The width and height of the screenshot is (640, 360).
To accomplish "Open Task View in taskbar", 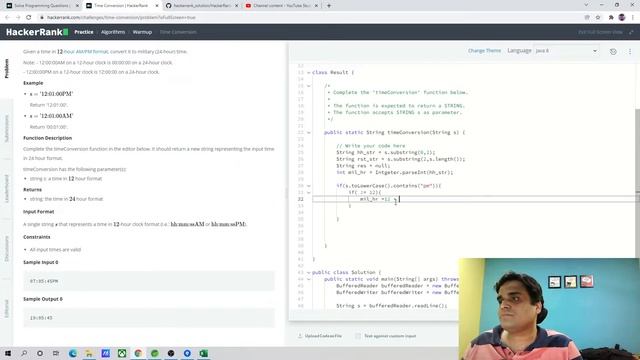I will [56, 353].
